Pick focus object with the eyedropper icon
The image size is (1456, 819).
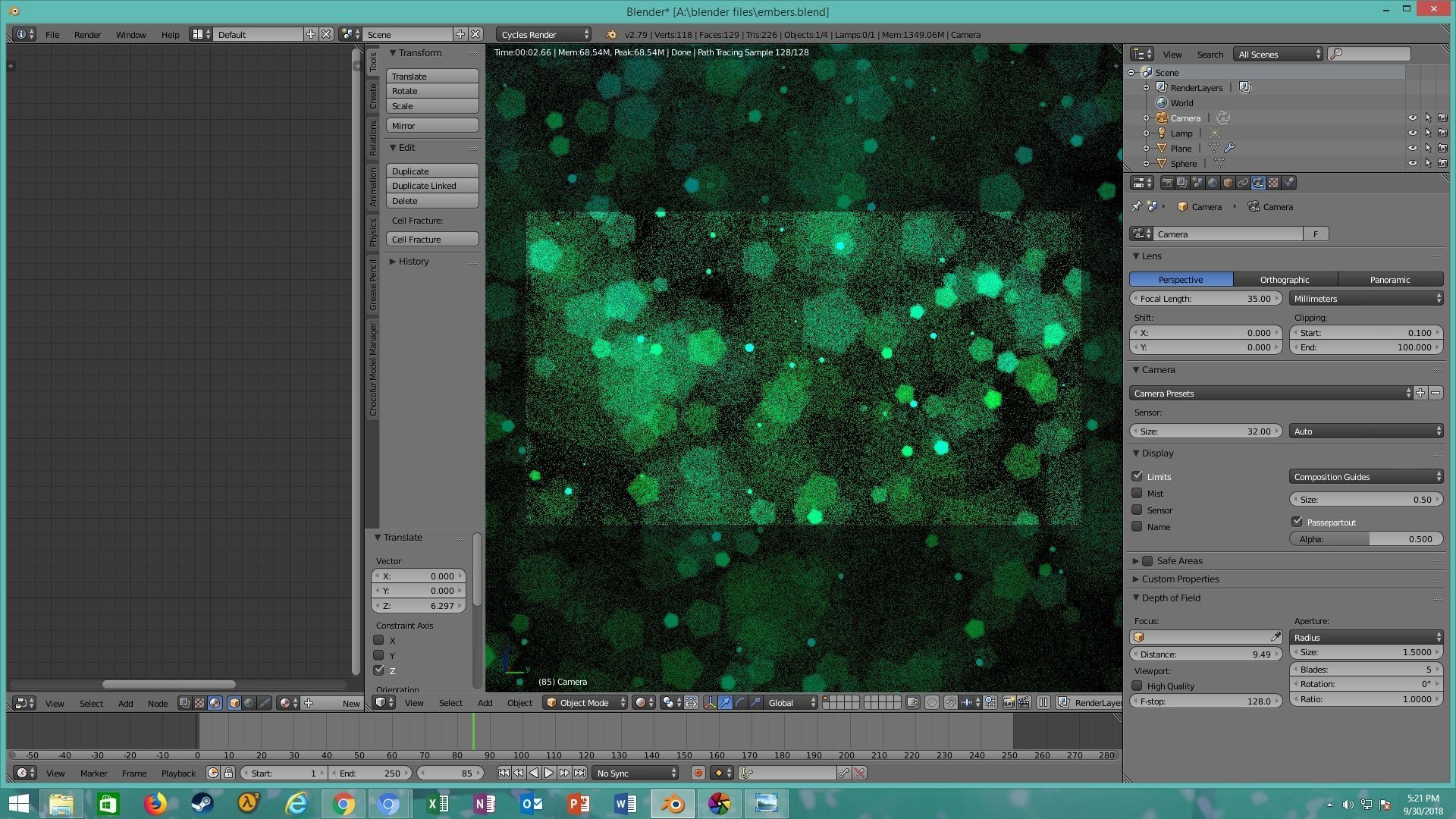coord(1277,636)
